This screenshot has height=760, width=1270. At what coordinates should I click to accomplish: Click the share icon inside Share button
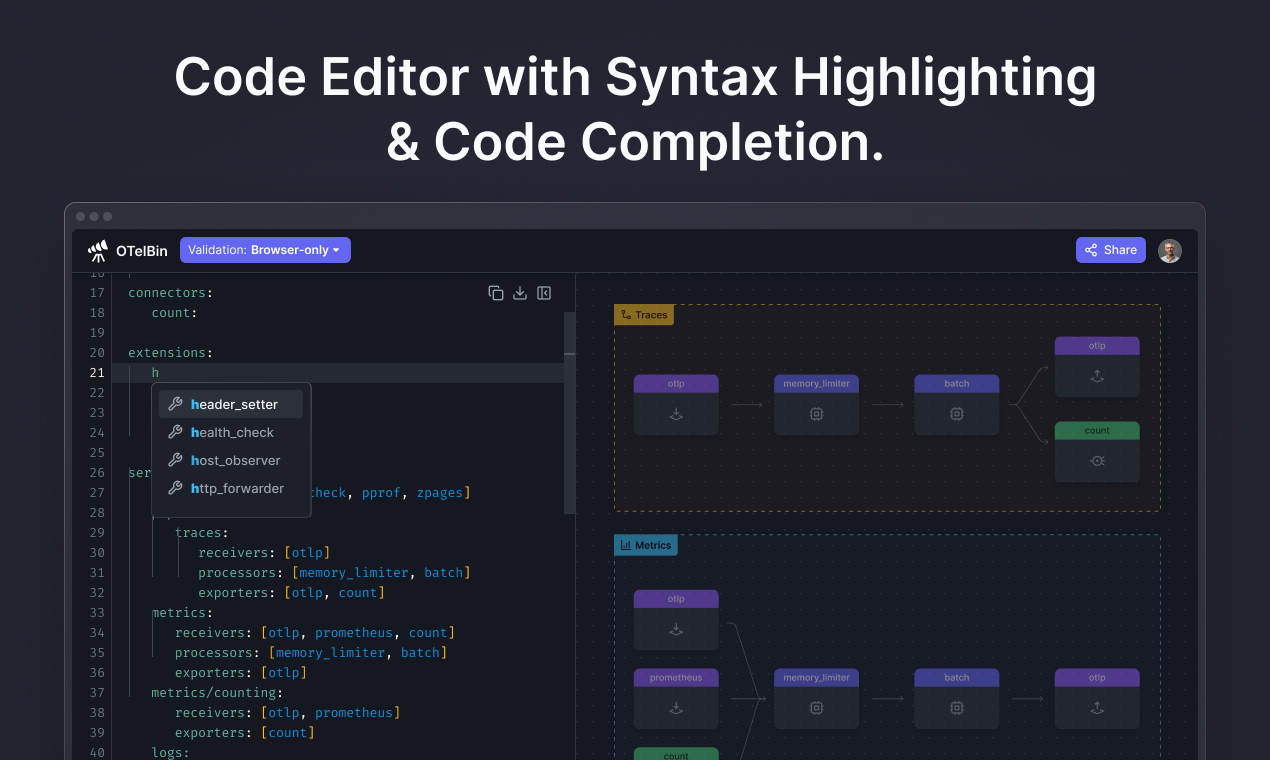click(x=1092, y=250)
